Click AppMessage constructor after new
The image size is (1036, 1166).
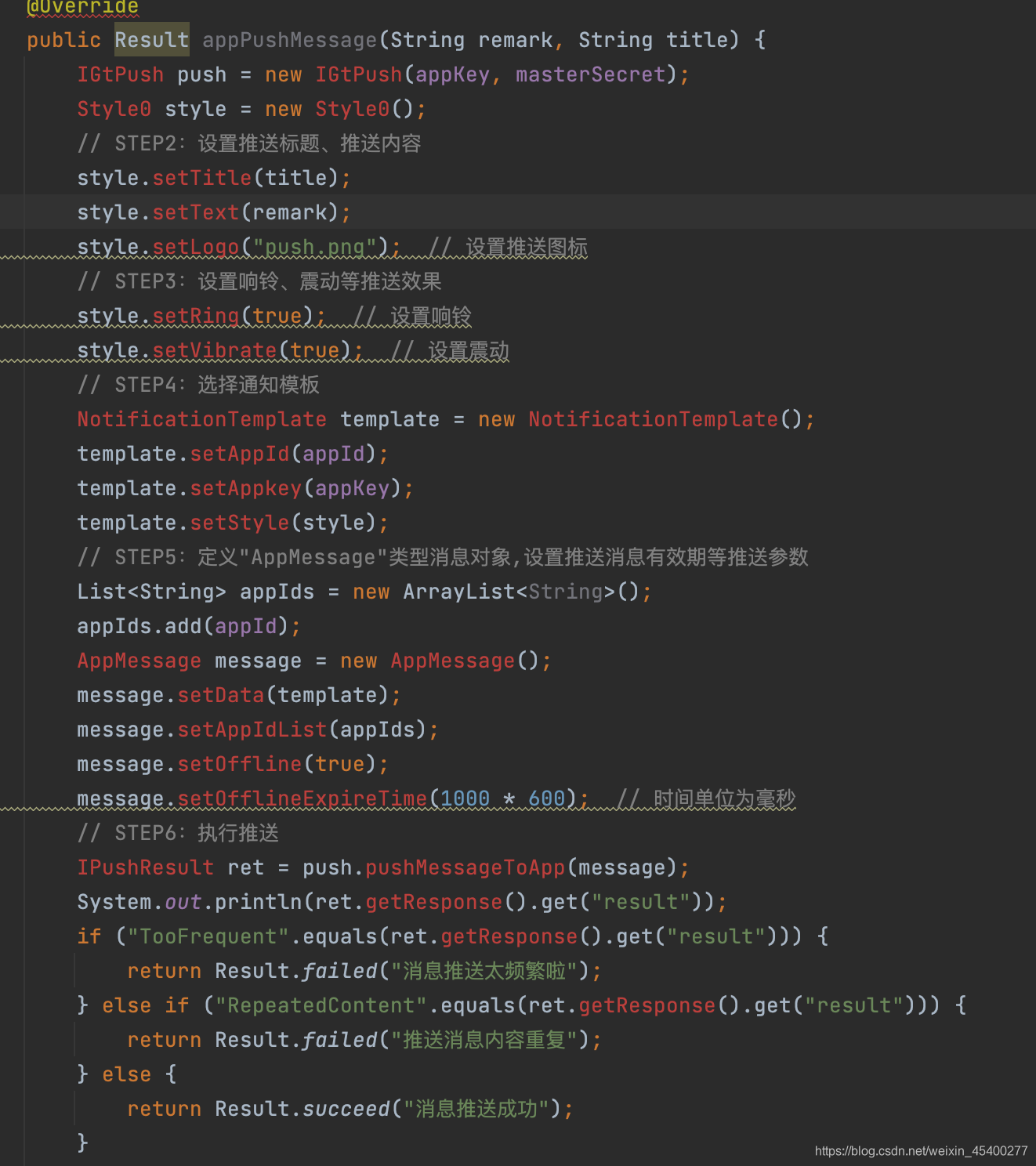[453, 661]
